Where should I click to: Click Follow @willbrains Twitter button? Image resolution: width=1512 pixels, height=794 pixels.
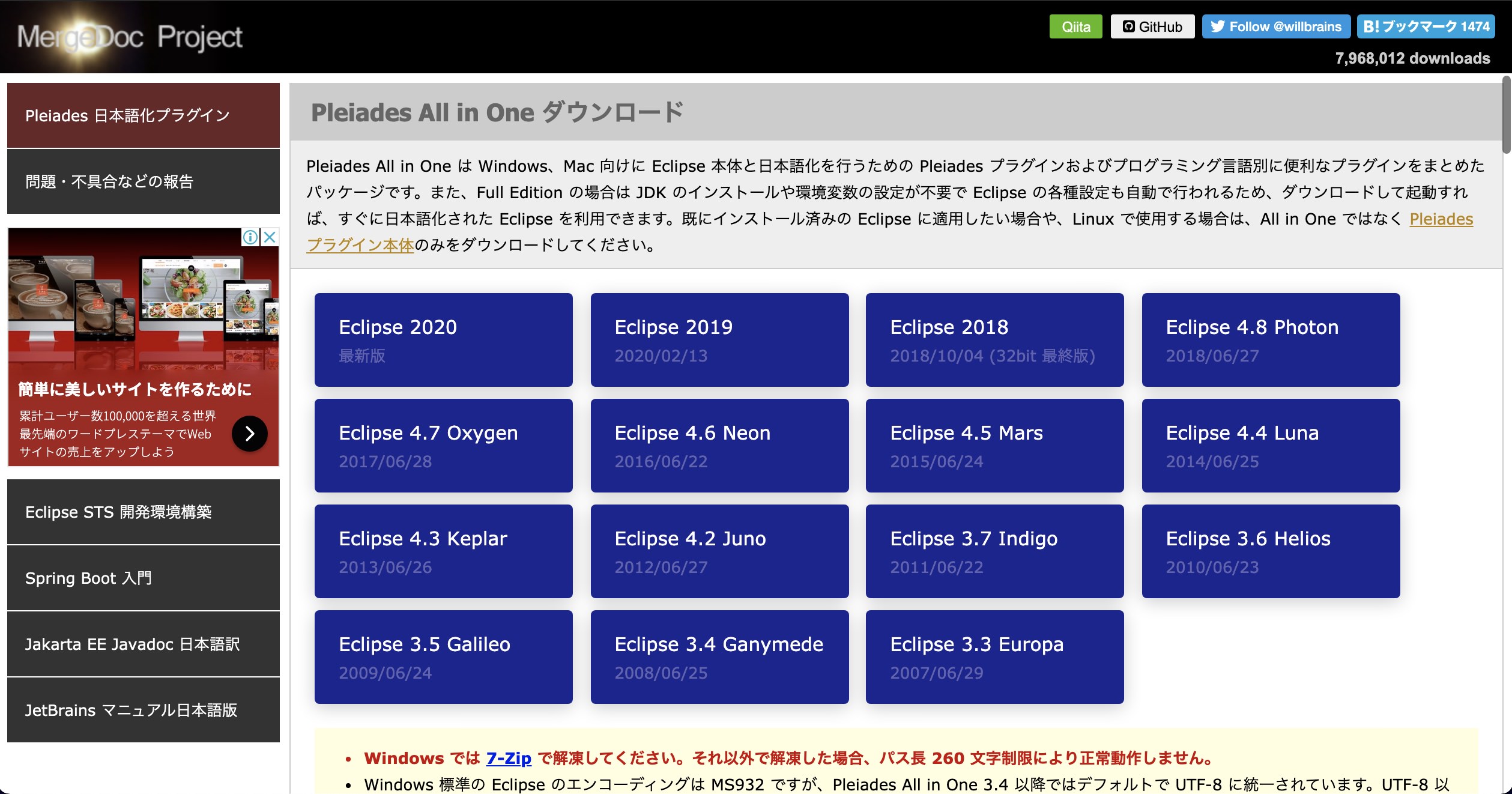coord(1276,26)
